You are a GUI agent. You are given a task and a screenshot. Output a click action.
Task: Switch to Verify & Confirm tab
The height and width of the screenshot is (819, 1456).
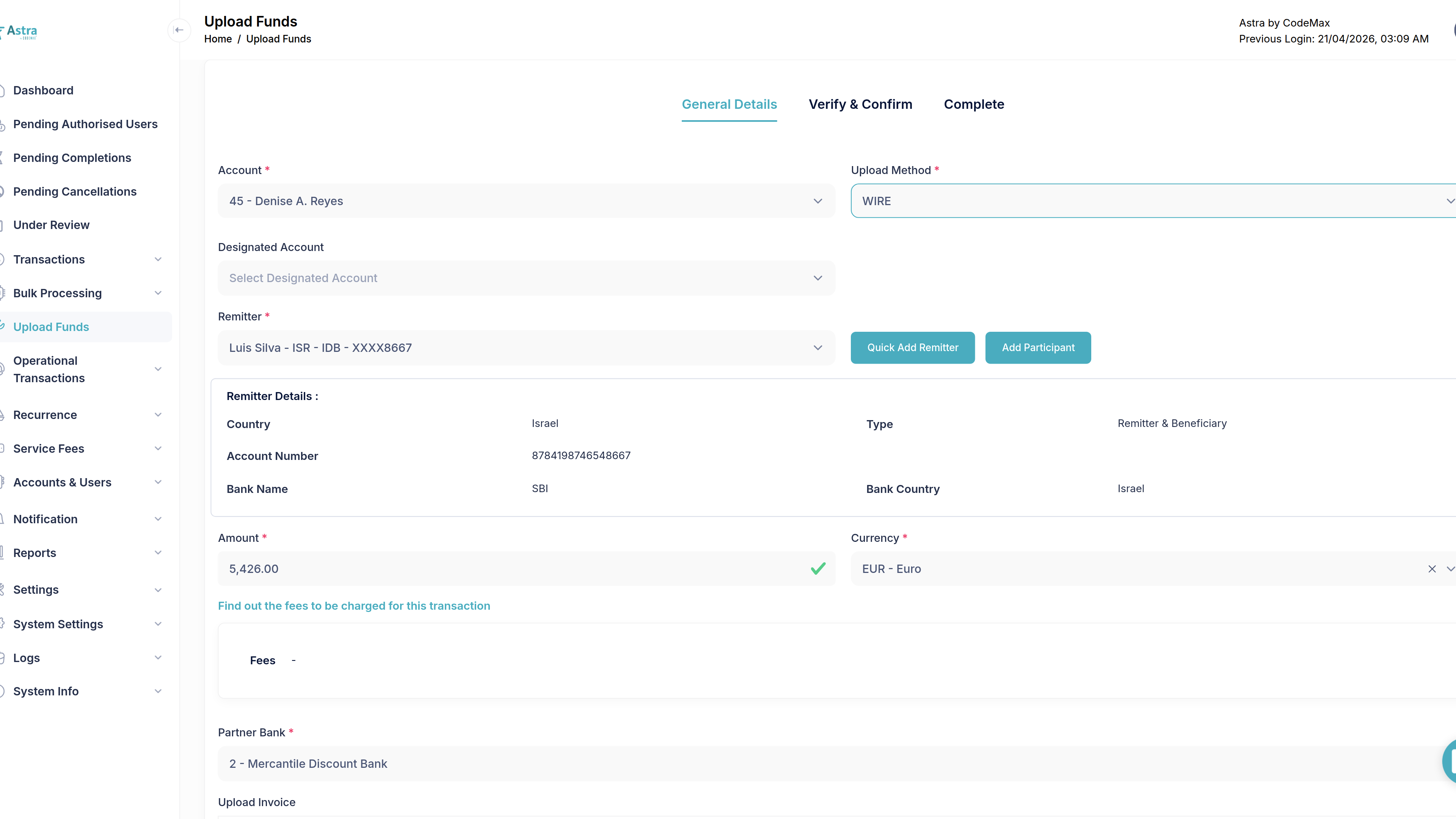point(860,105)
